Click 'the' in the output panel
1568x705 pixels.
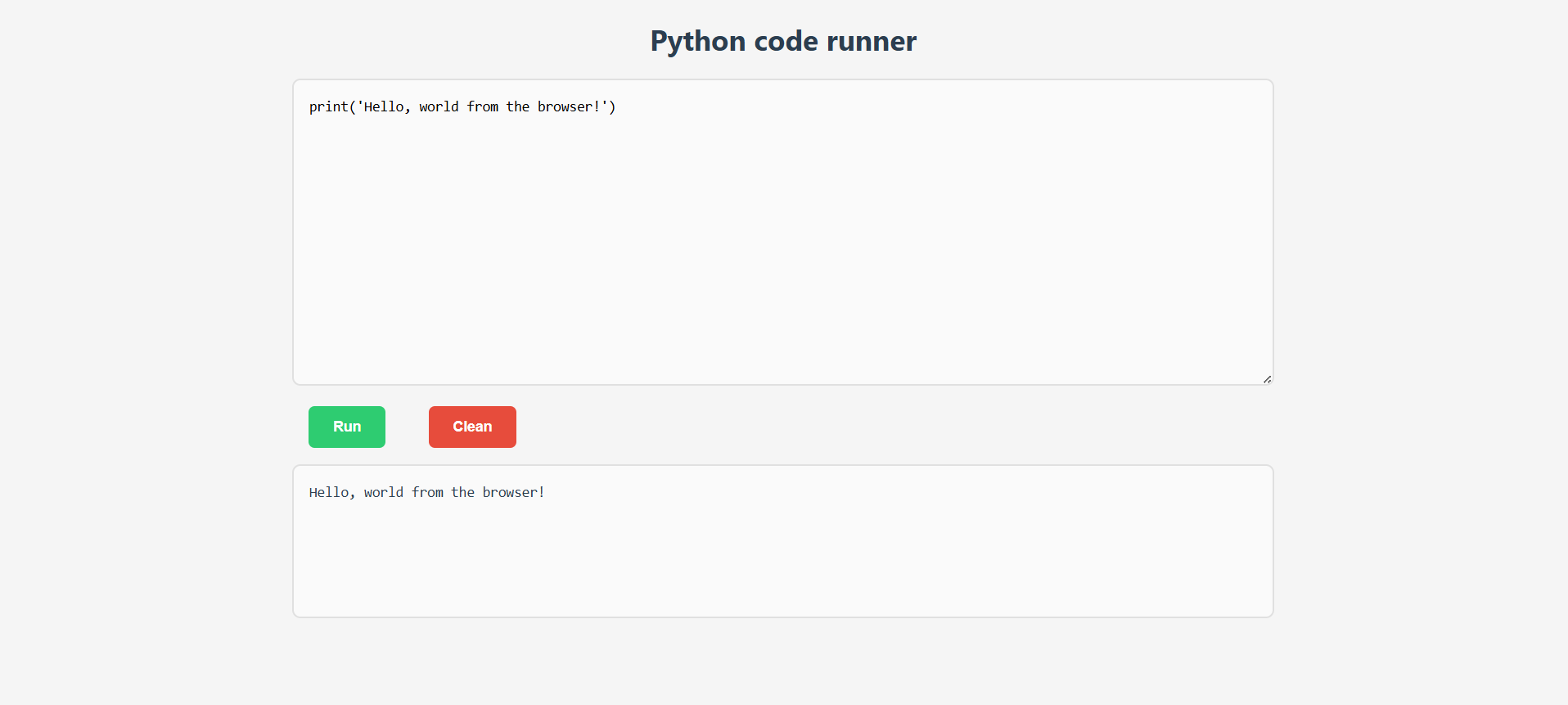pos(462,492)
